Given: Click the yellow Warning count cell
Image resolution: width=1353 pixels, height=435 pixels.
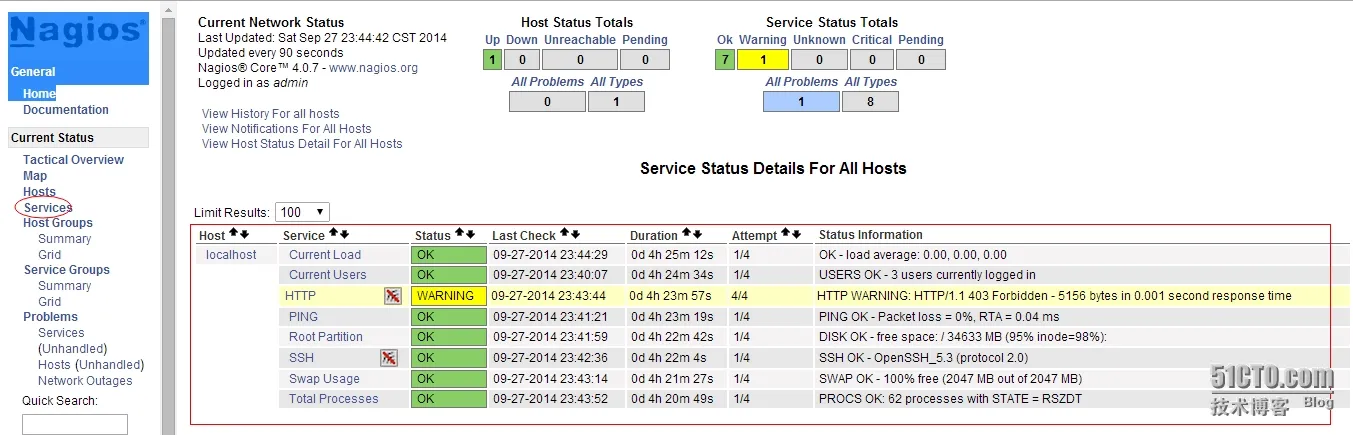Looking at the screenshot, I should click(x=762, y=60).
